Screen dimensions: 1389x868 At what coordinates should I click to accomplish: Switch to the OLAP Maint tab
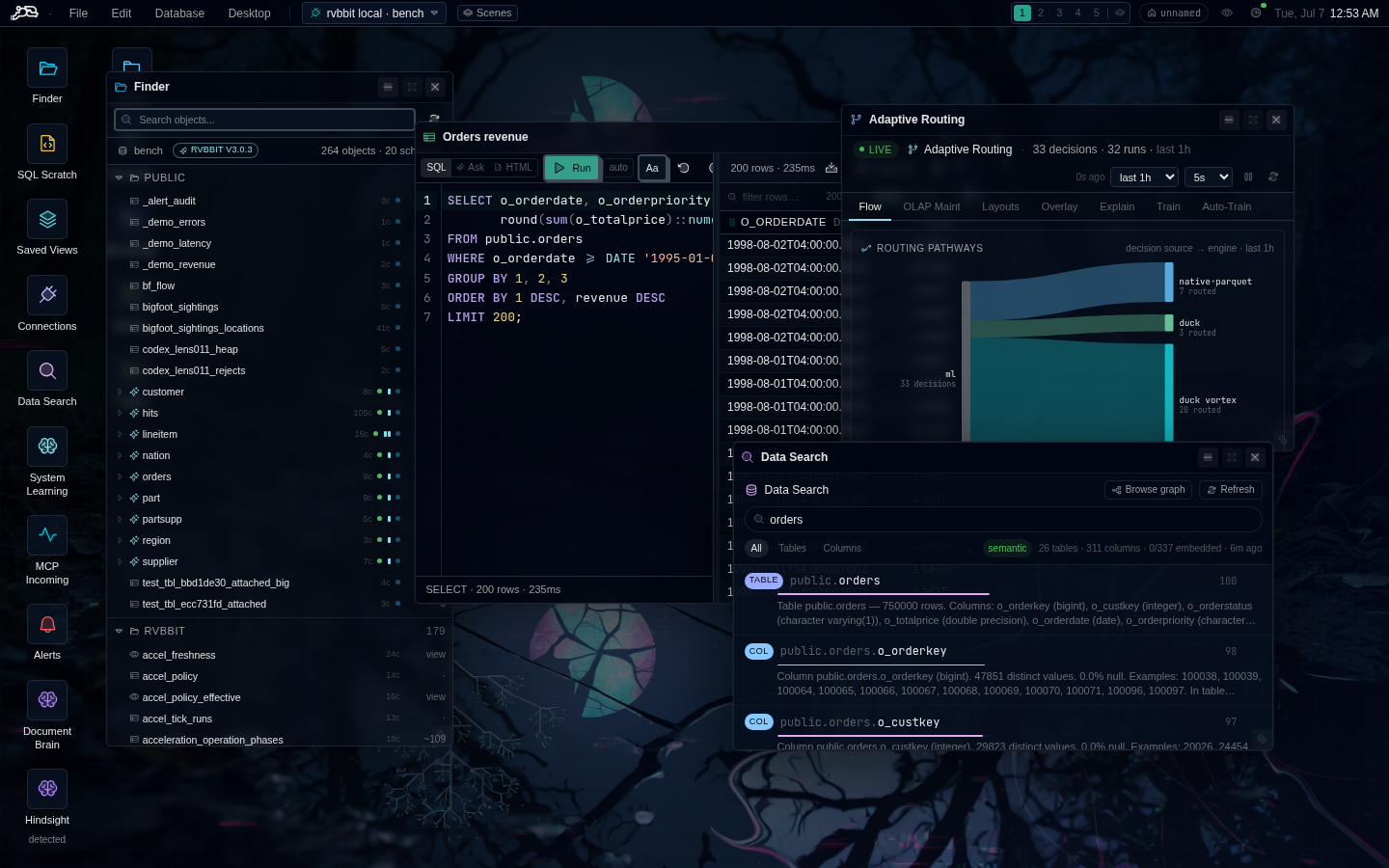click(x=932, y=207)
